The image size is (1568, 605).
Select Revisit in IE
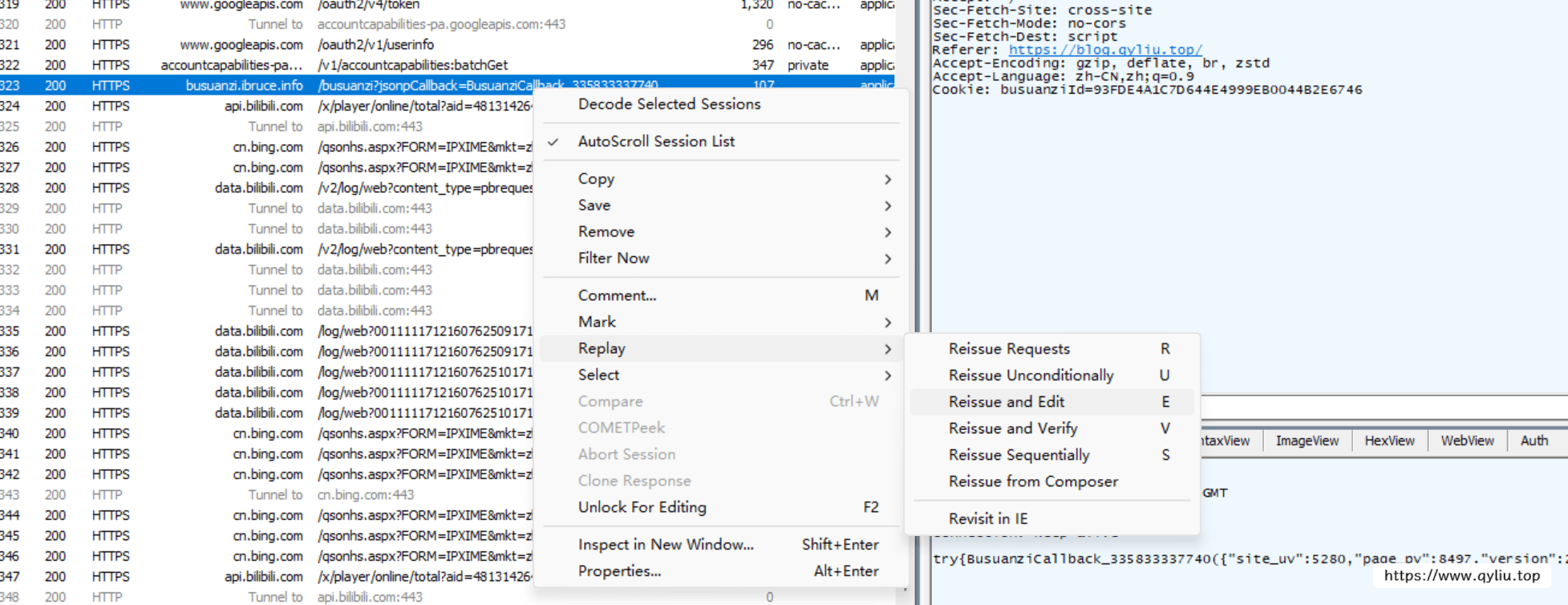pyautogui.click(x=987, y=519)
